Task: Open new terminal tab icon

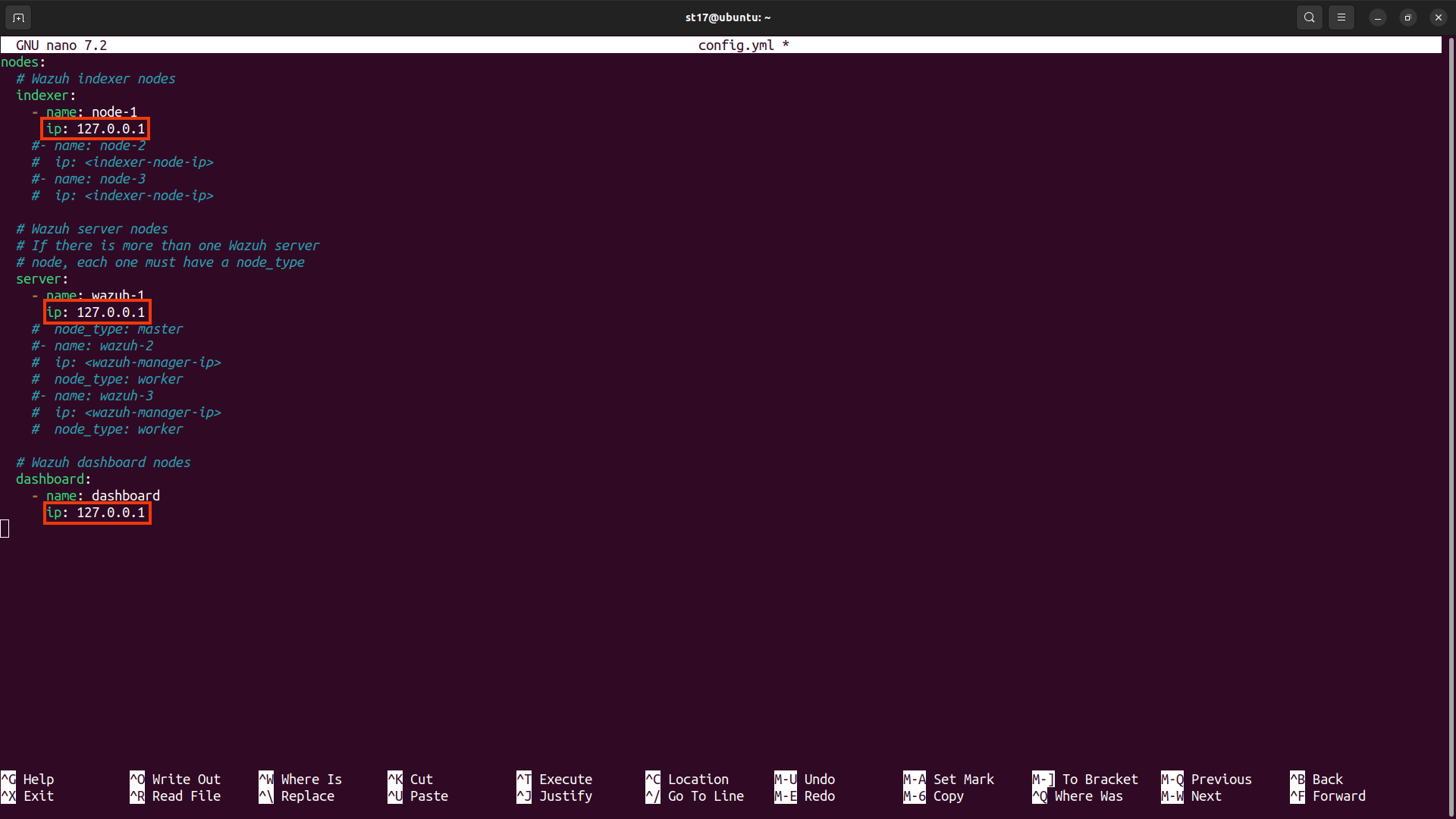Action: coord(18,17)
